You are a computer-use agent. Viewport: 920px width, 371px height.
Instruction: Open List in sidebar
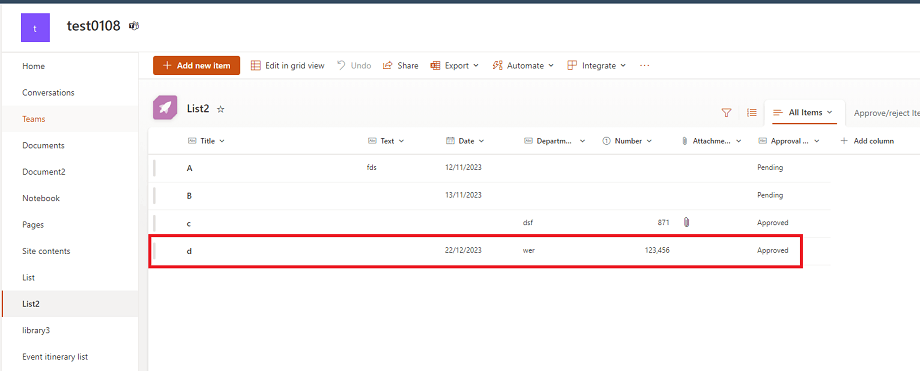[29, 278]
